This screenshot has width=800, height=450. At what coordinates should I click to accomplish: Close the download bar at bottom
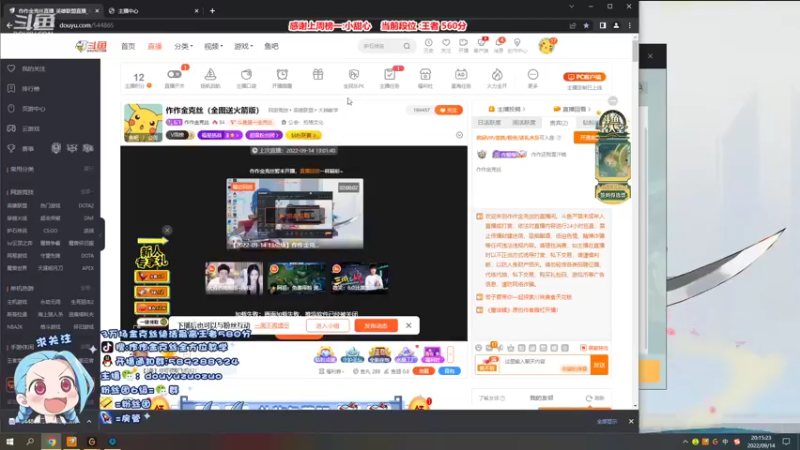coord(631,421)
